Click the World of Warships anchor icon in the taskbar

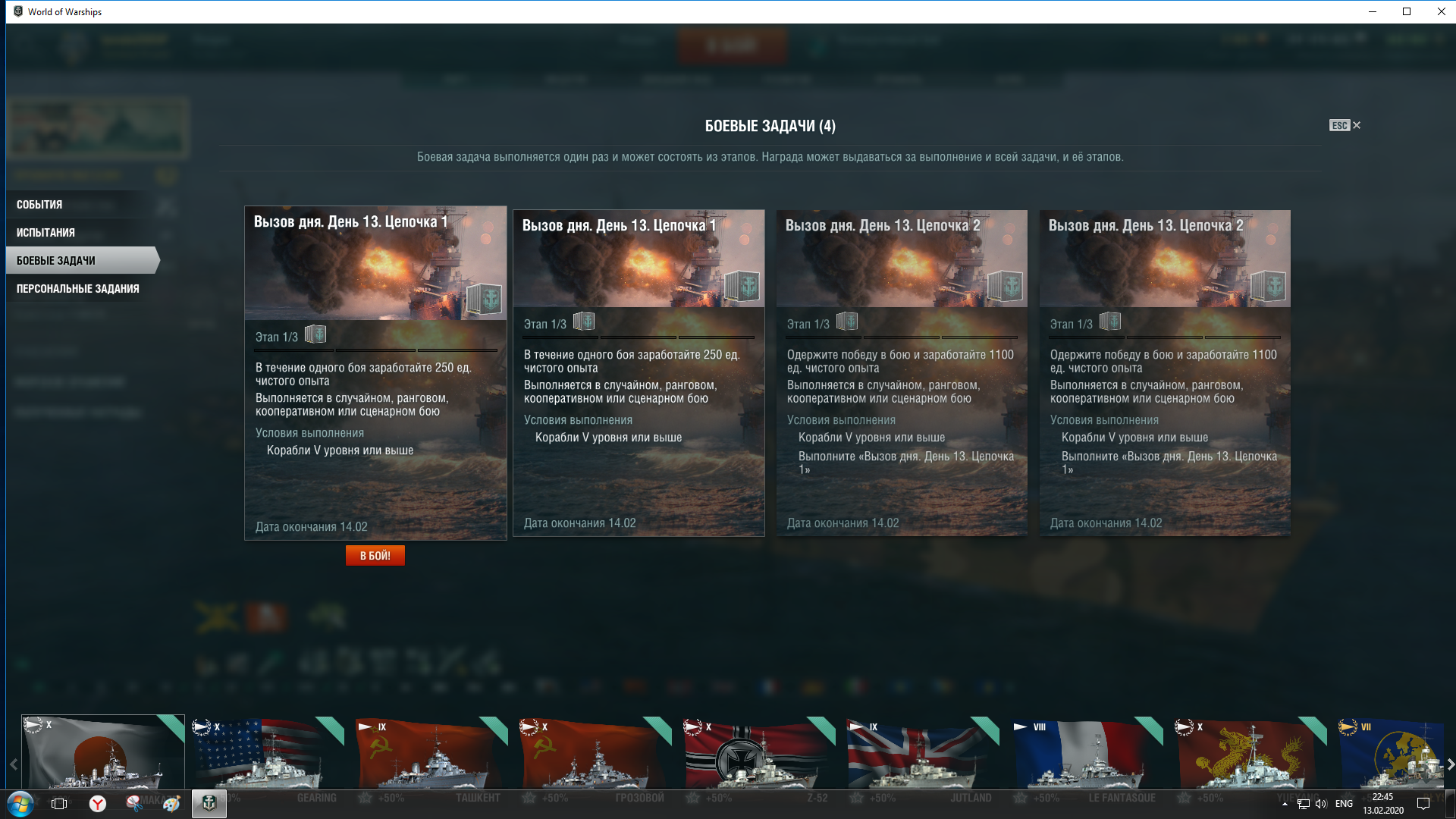(209, 804)
